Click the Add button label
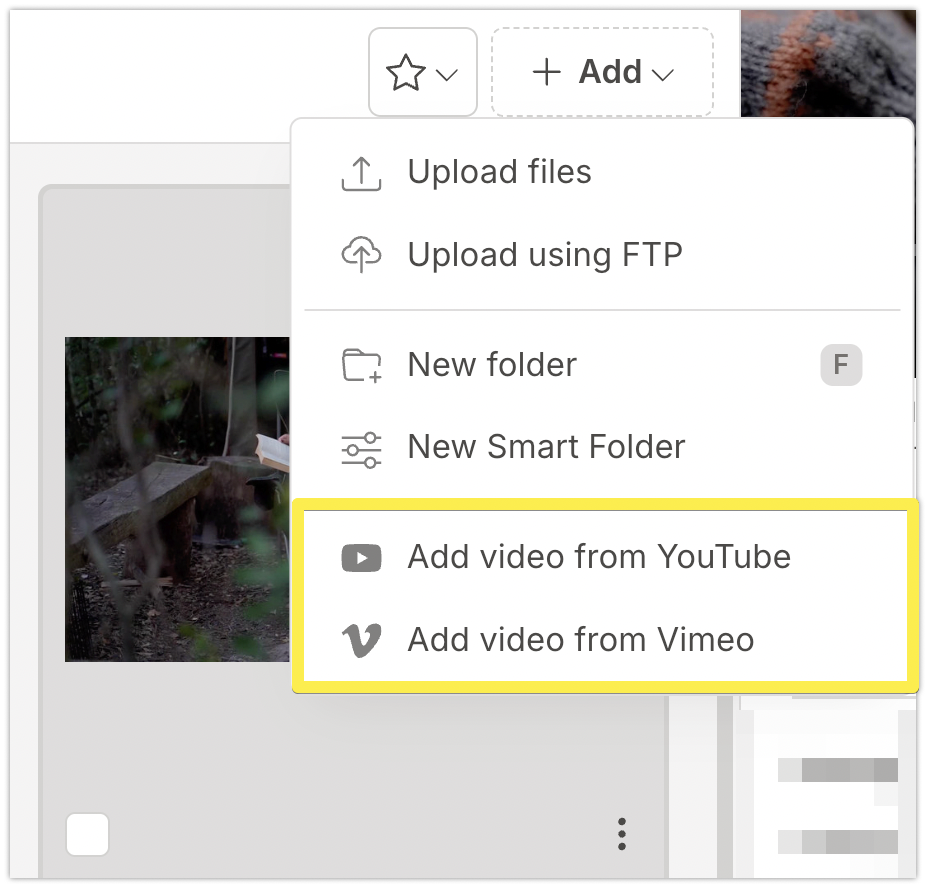 tap(610, 72)
